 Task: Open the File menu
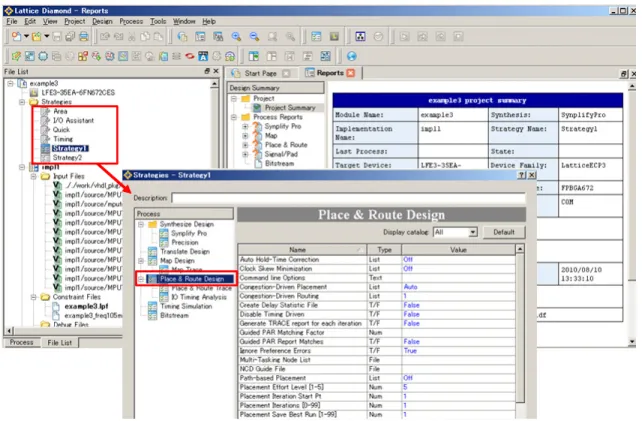coord(11,21)
